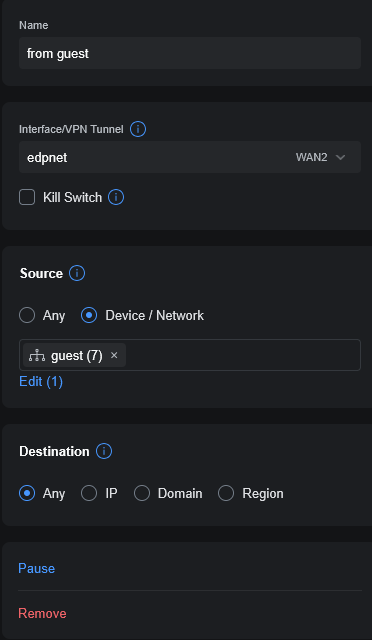372x640 pixels.
Task: Click the network icon on guest tag
Action: pyautogui.click(x=37, y=356)
